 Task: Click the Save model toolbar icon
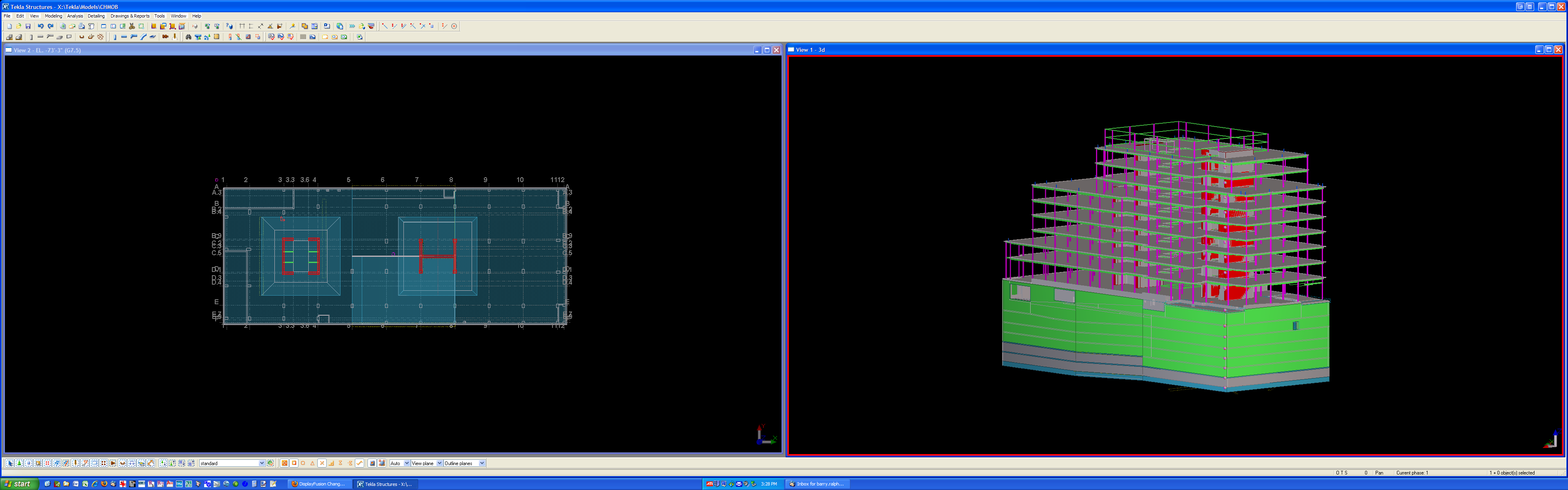(x=28, y=26)
